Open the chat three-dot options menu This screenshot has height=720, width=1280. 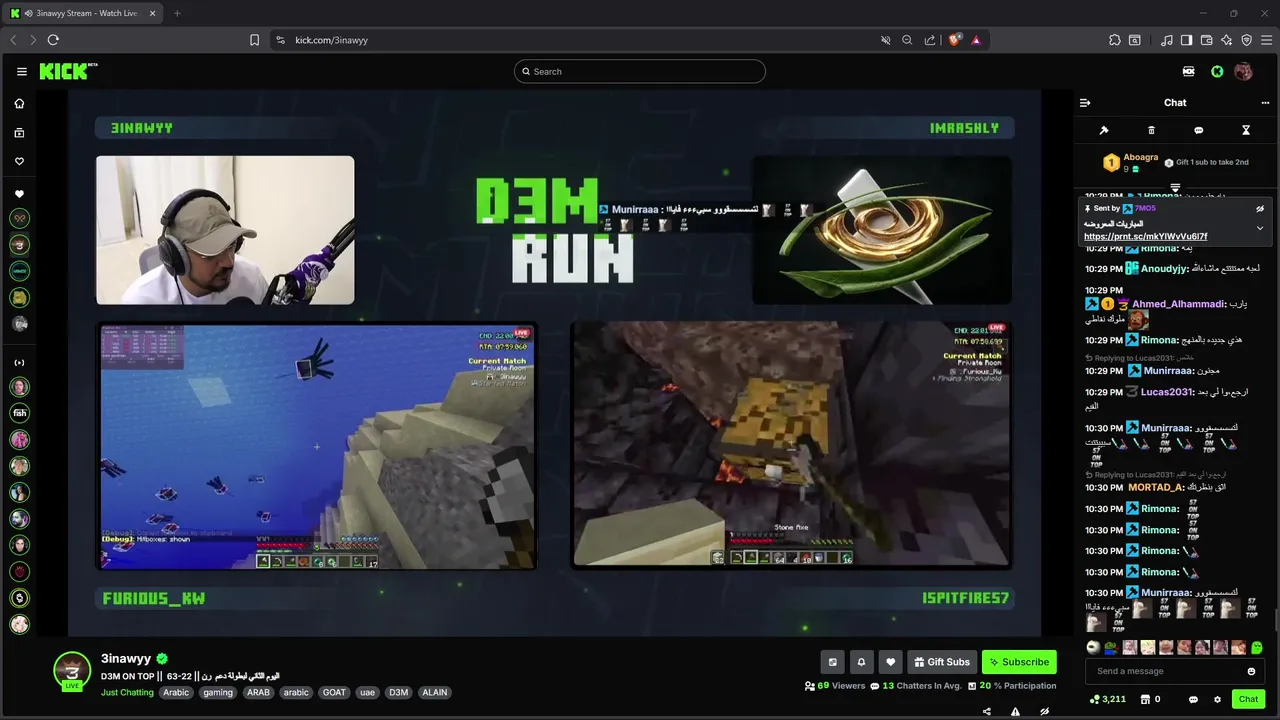pos(1265,102)
